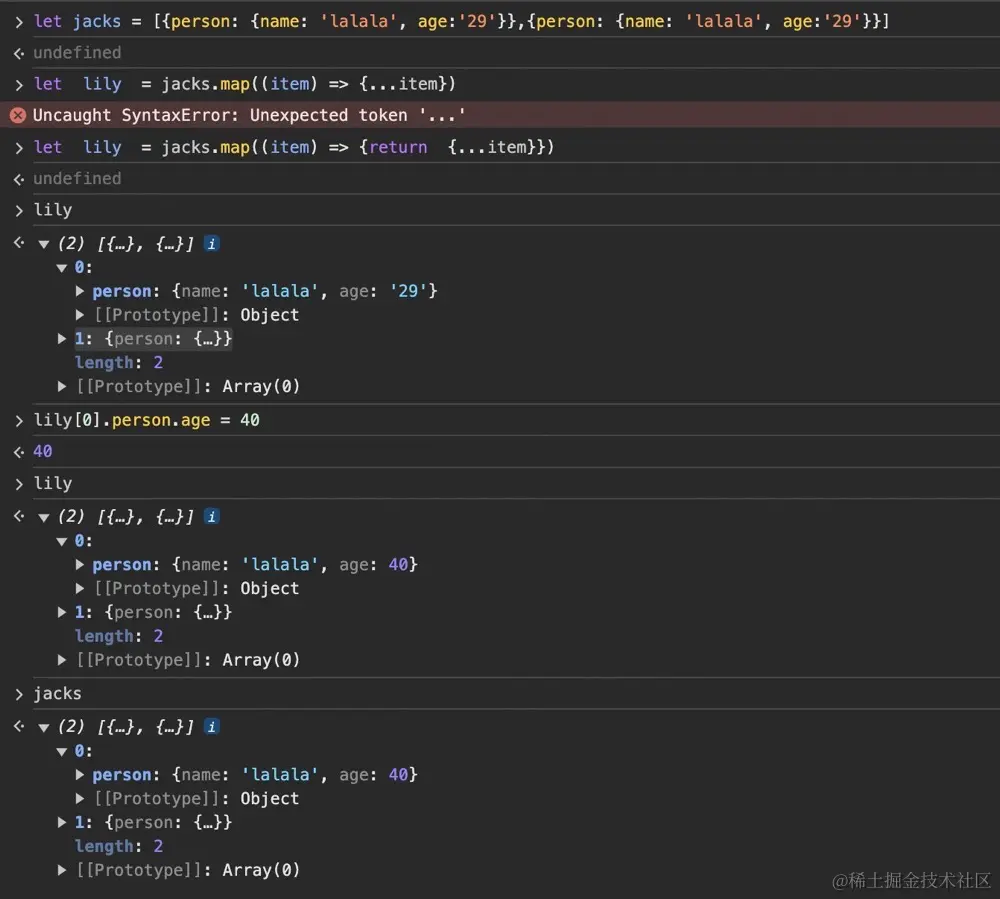Viewport: 1000px width, 899px height.
Task: Expand [[Prototype]]: Object in jacks output
Action: pos(80,799)
